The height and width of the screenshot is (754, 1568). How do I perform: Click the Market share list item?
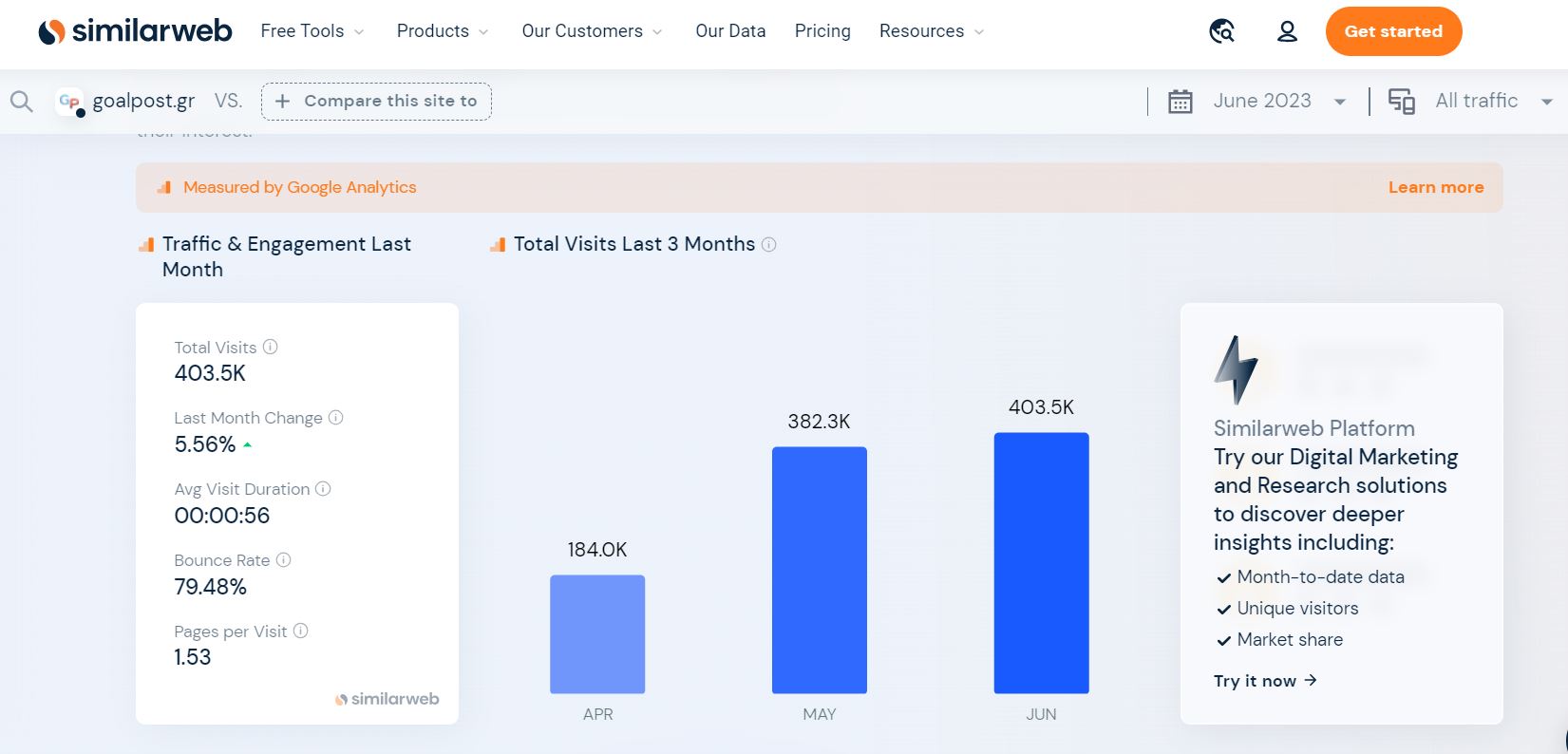[x=1280, y=639]
